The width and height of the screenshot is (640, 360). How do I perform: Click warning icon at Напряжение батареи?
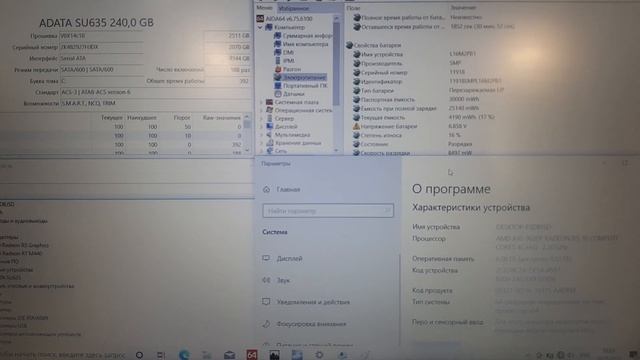356,126
